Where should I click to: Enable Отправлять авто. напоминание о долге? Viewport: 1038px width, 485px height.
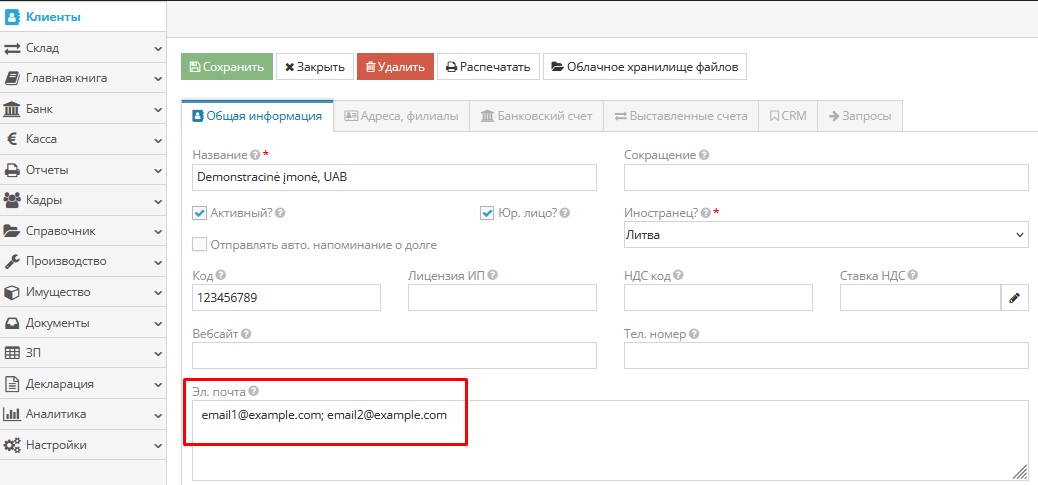tap(199, 244)
